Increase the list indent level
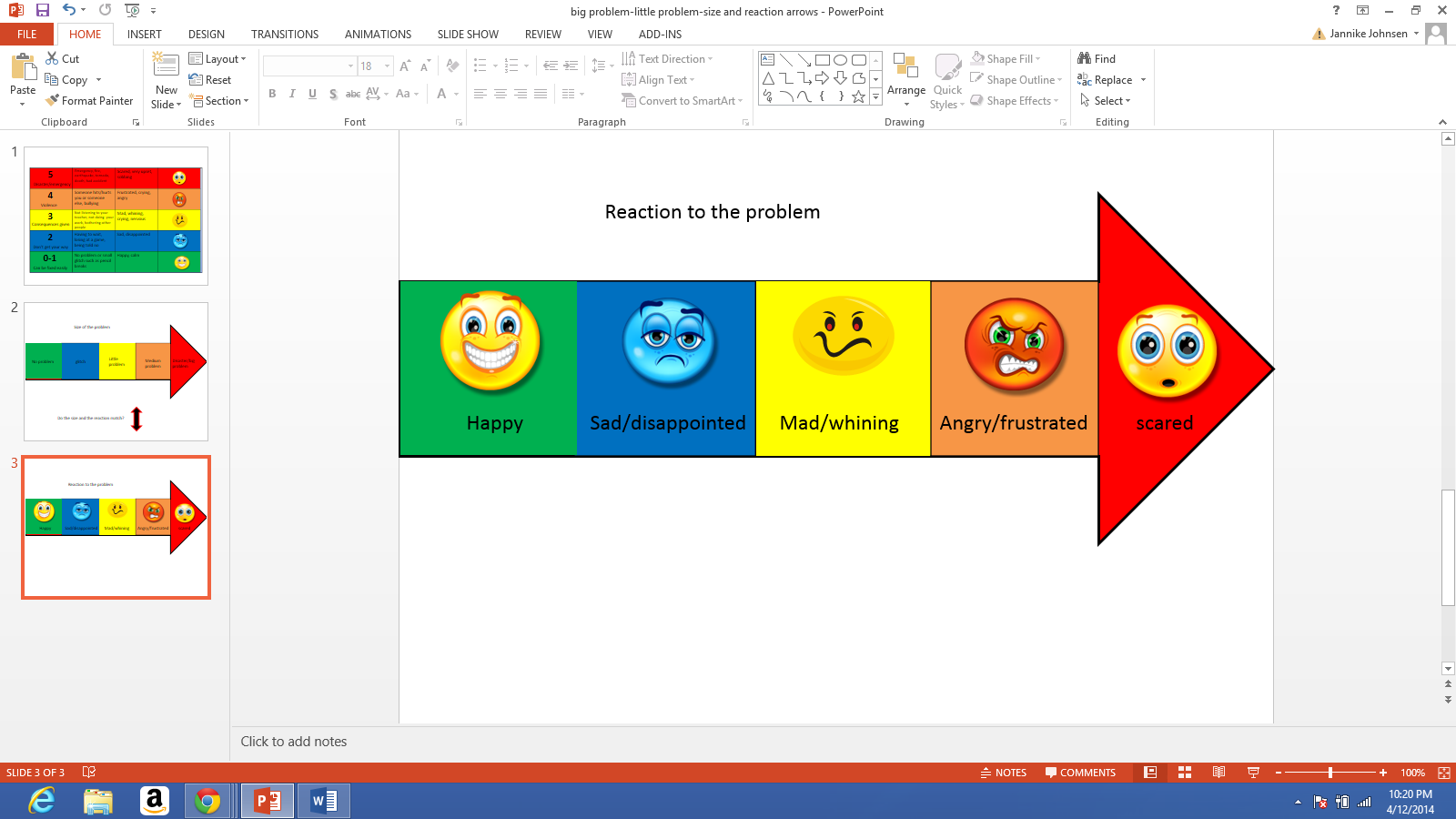The width and height of the screenshot is (1456, 819). (x=571, y=66)
